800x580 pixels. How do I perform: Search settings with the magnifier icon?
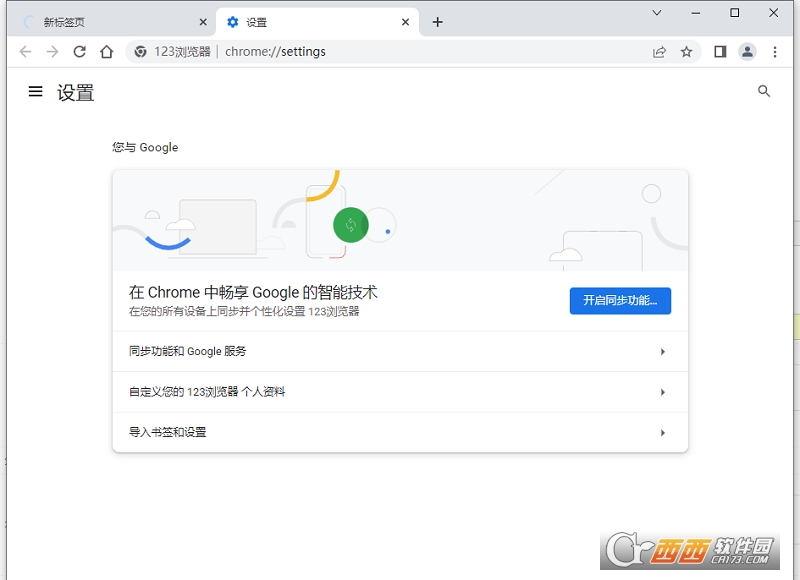tap(764, 91)
